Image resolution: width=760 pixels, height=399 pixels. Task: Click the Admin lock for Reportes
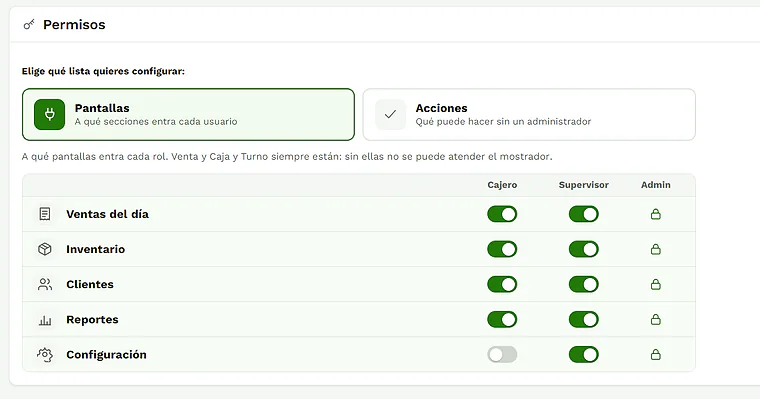click(655, 319)
